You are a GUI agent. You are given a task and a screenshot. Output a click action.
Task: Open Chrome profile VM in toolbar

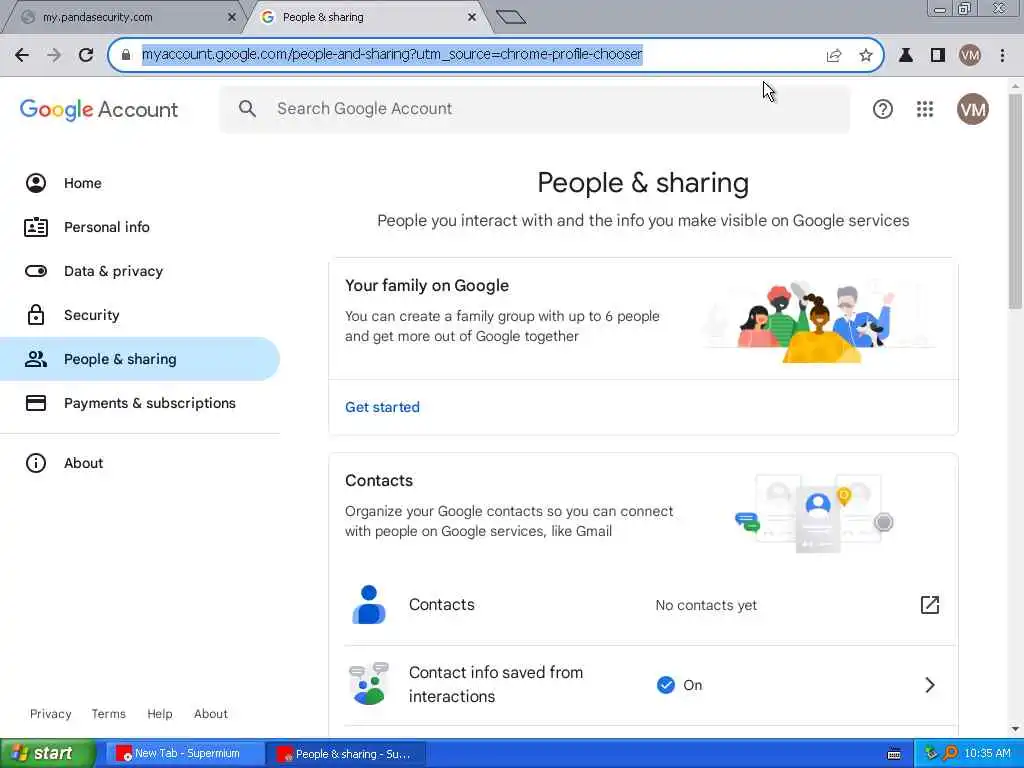click(x=970, y=56)
